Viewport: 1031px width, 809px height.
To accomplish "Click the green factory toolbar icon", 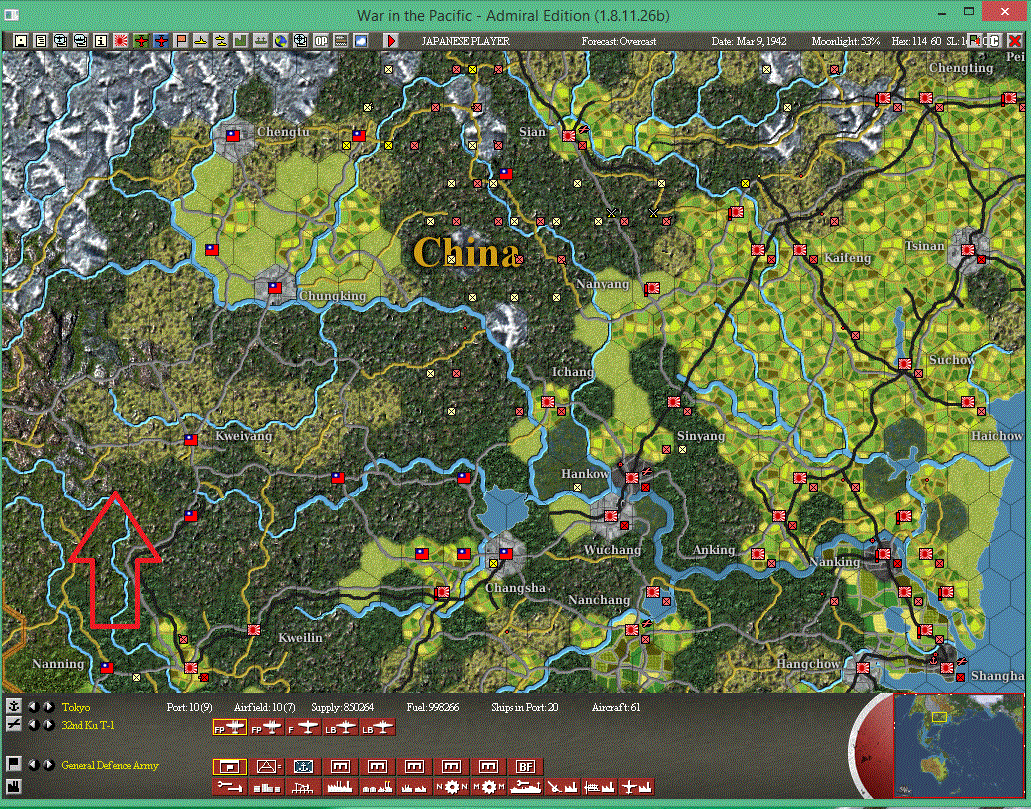I will tap(241, 41).
